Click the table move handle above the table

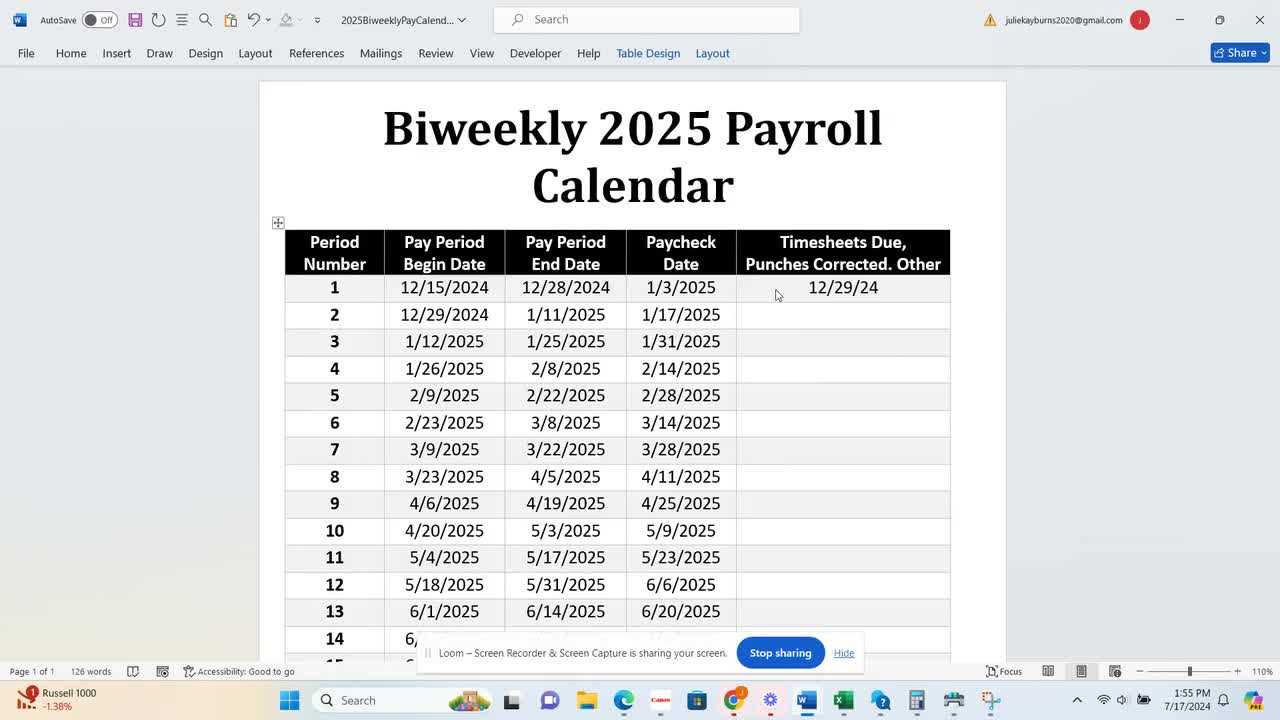[278, 222]
